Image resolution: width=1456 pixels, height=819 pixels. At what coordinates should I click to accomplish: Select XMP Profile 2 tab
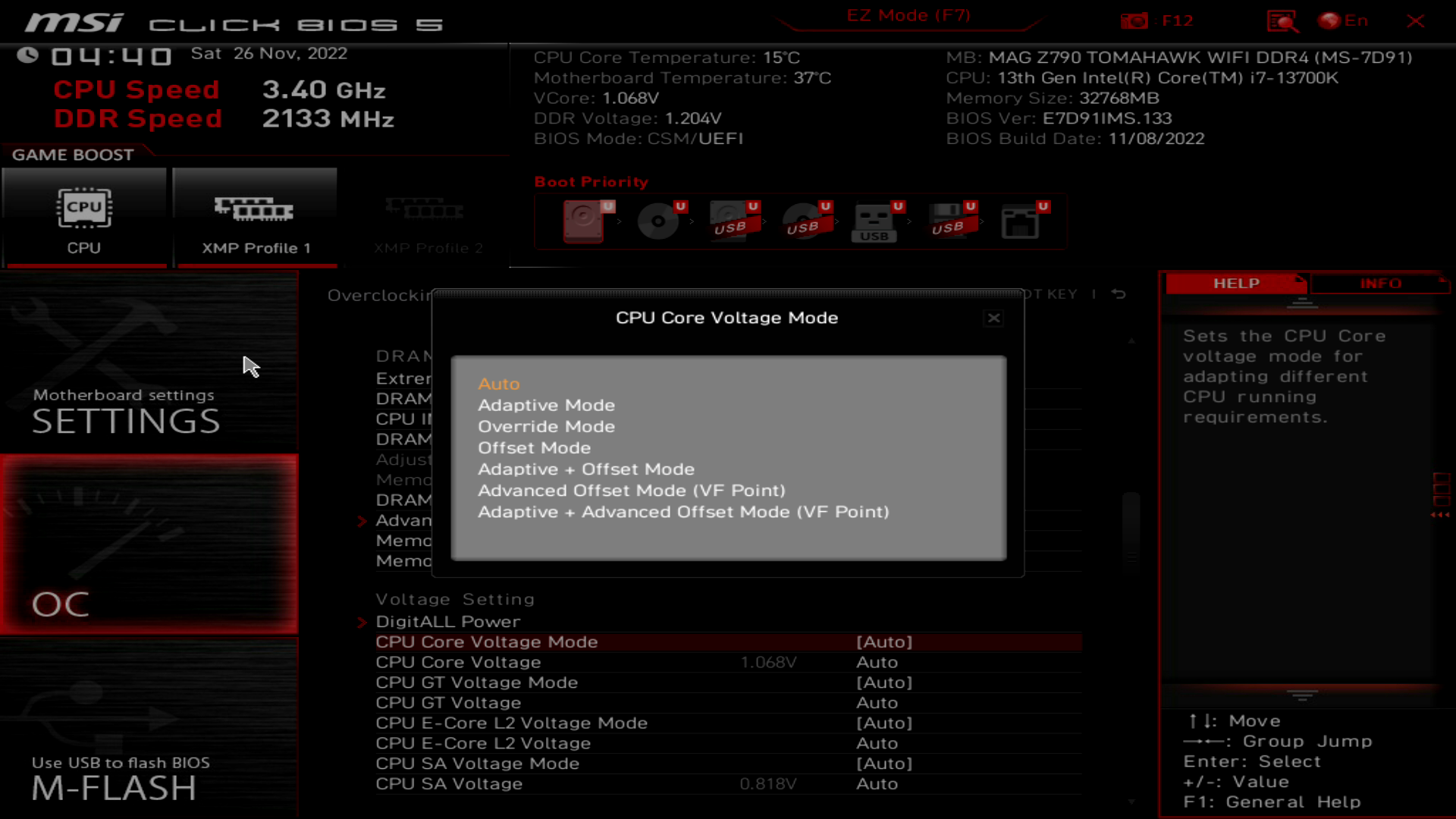(426, 216)
